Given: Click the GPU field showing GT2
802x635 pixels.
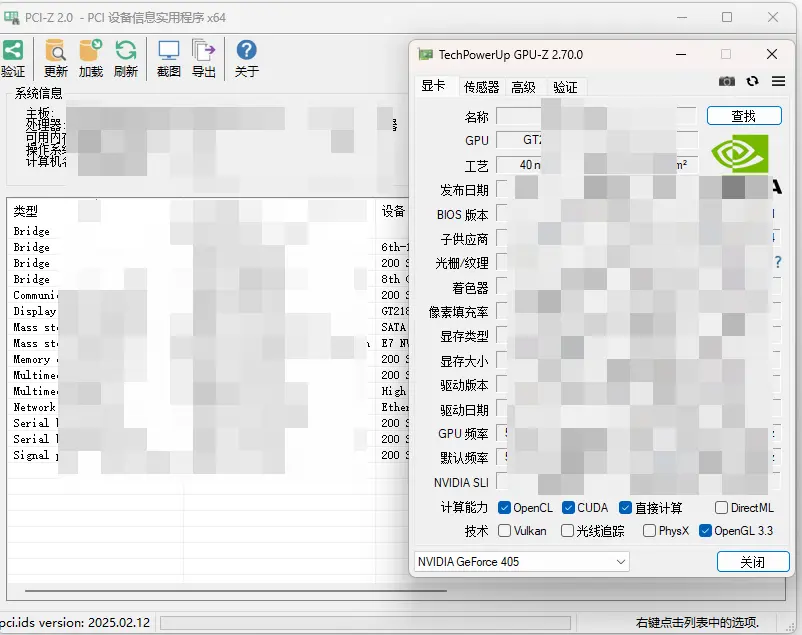Looking at the screenshot, I should coord(597,140).
